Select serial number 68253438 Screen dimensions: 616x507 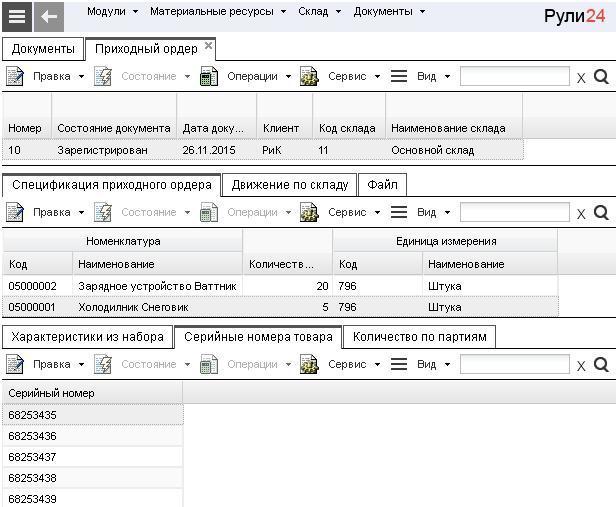(93, 478)
